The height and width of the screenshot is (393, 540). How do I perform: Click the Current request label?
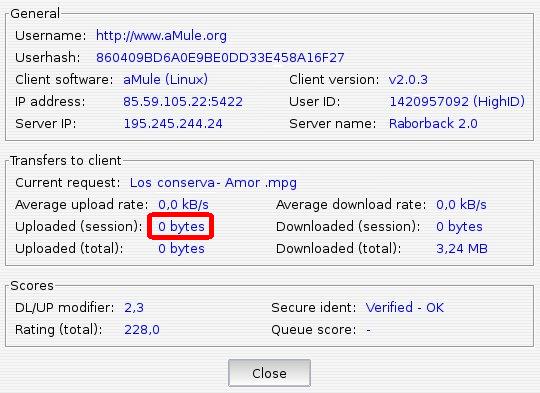(x=68, y=183)
